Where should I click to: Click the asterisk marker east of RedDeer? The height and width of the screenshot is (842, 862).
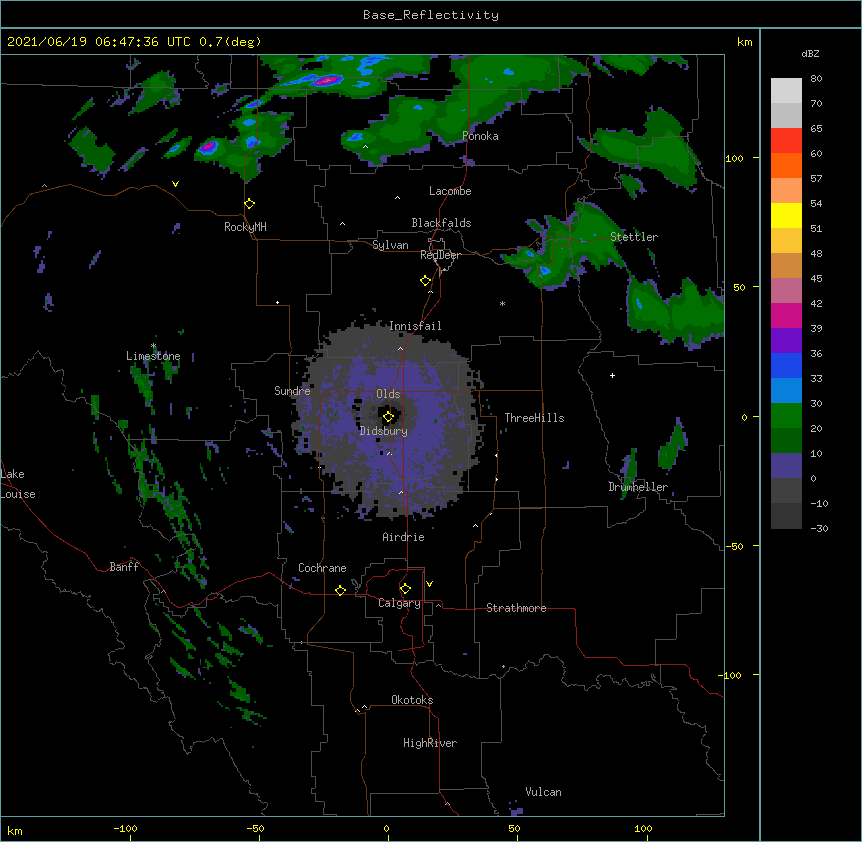pos(502,303)
